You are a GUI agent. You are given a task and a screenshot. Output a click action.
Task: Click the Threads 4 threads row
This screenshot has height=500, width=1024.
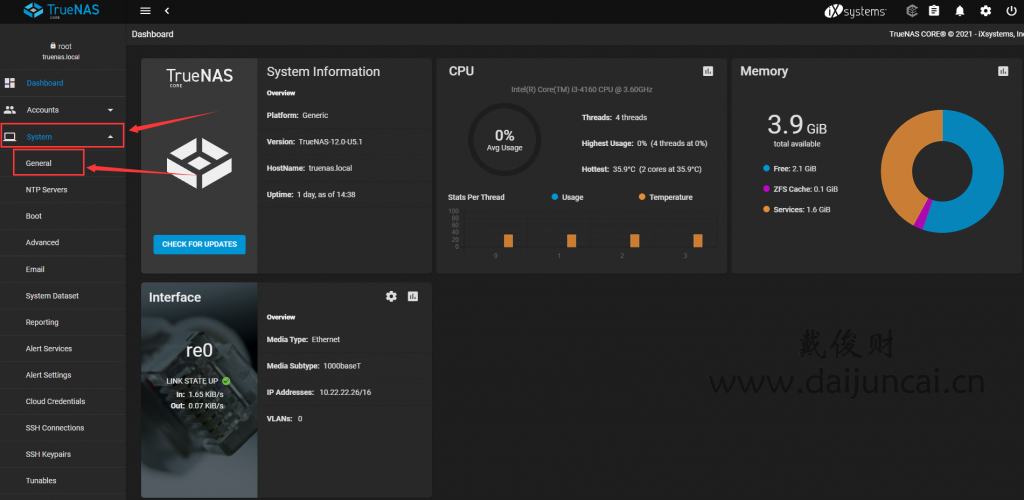[x=615, y=117]
